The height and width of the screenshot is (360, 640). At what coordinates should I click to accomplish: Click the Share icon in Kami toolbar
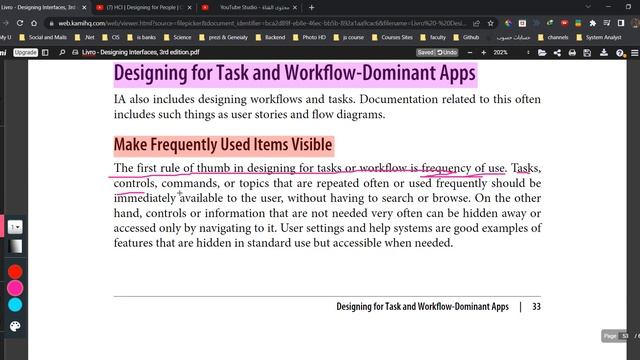557,53
